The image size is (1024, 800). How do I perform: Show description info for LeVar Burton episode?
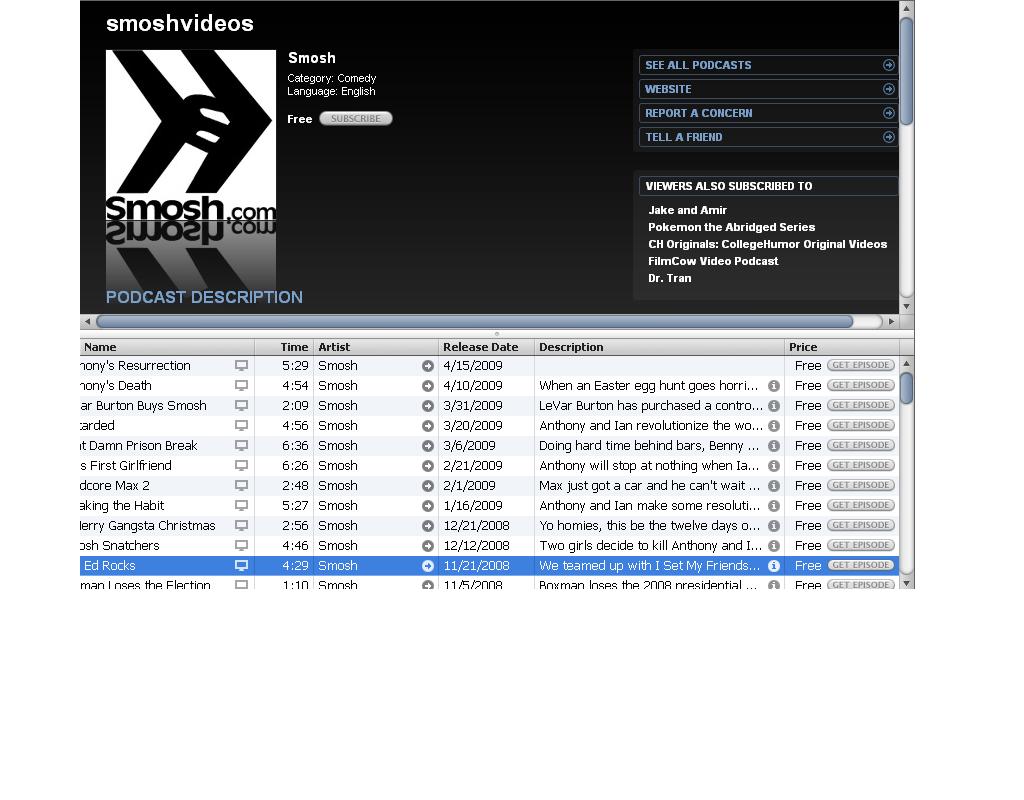click(x=774, y=406)
